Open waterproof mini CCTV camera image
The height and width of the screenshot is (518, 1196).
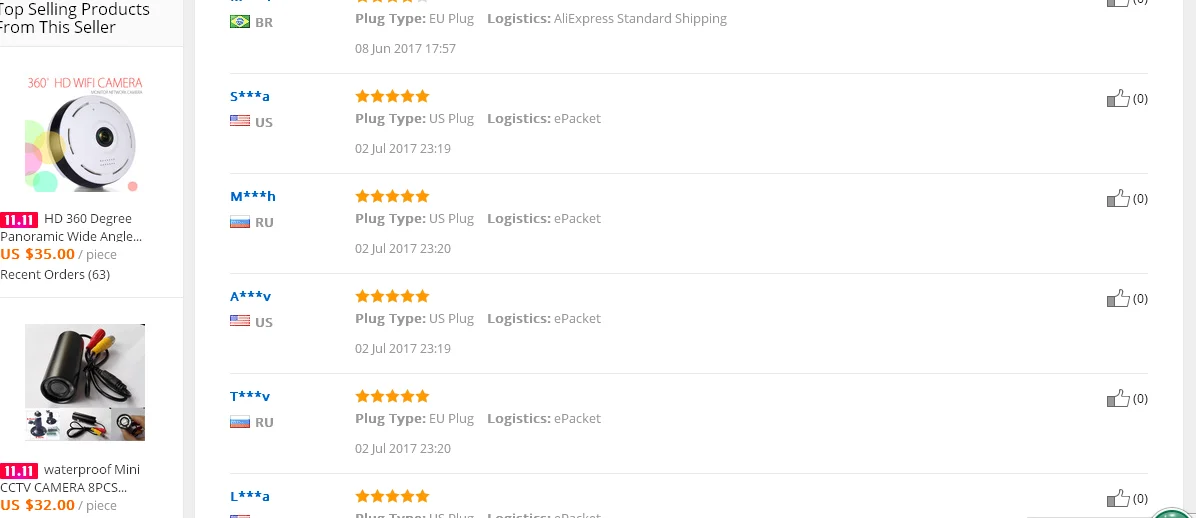click(85, 382)
